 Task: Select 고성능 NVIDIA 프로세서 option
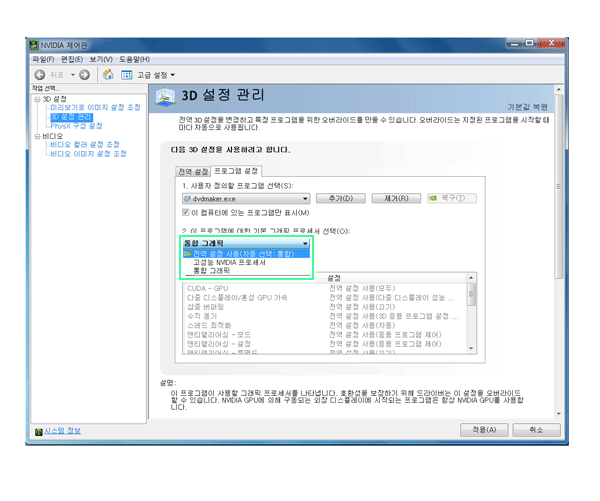coord(246,263)
